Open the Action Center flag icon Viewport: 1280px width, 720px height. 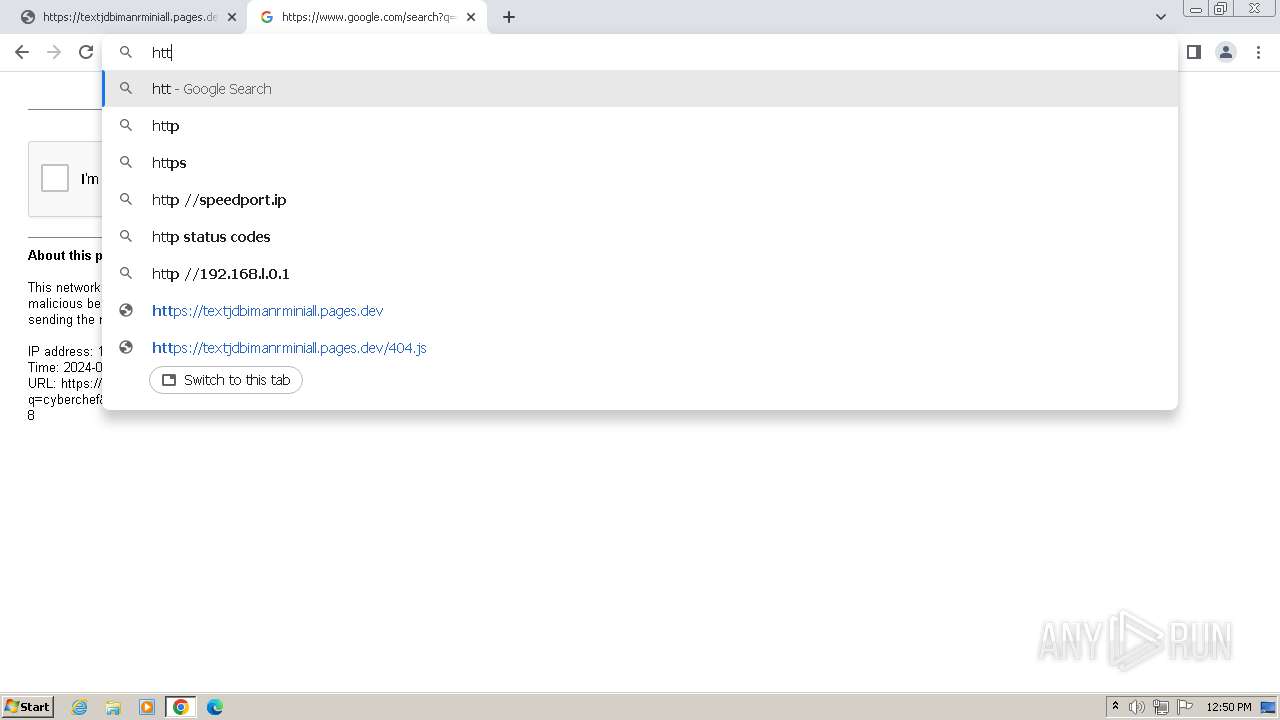[x=1185, y=707]
